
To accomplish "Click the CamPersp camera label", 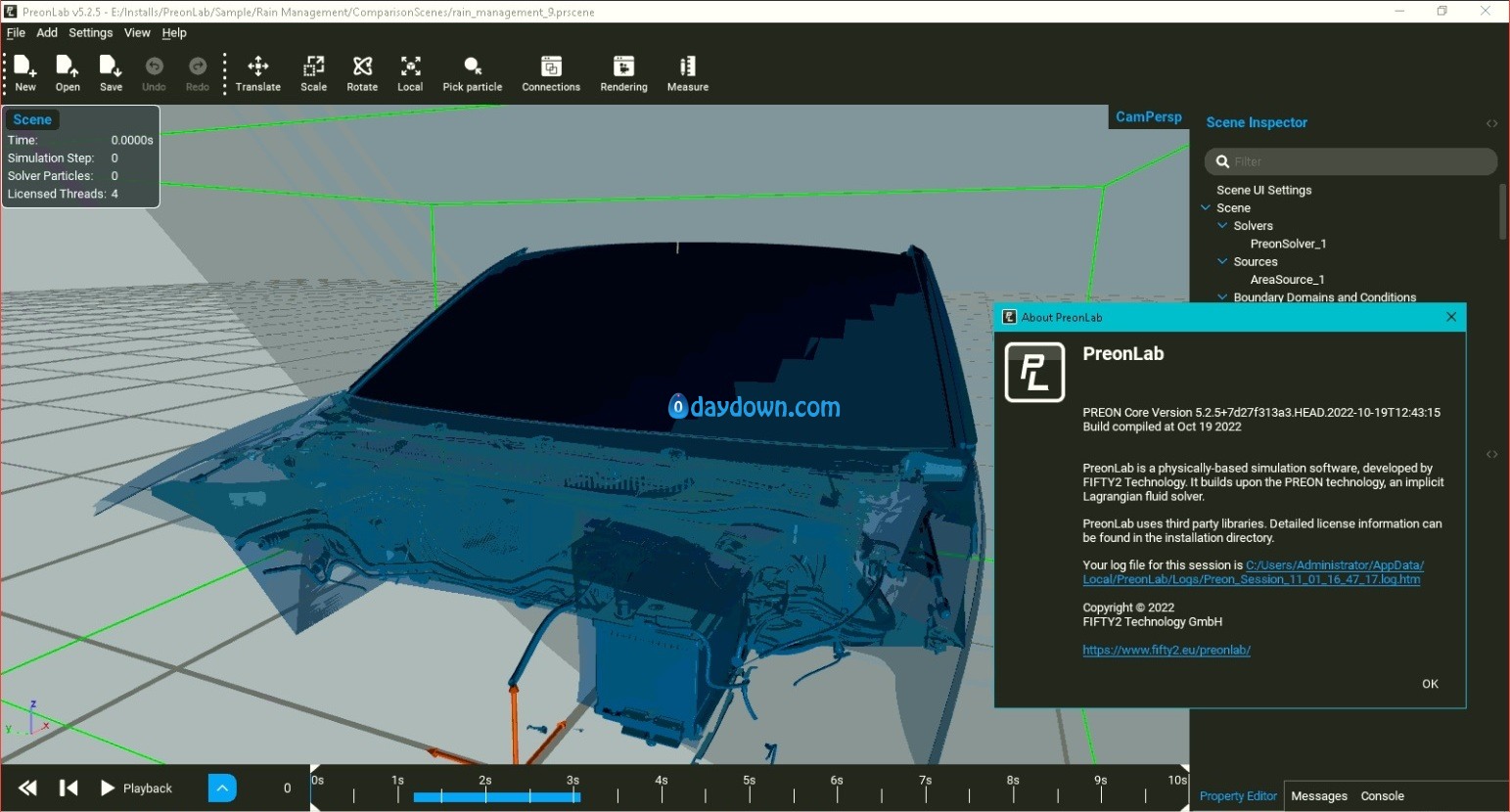I will tap(1149, 116).
